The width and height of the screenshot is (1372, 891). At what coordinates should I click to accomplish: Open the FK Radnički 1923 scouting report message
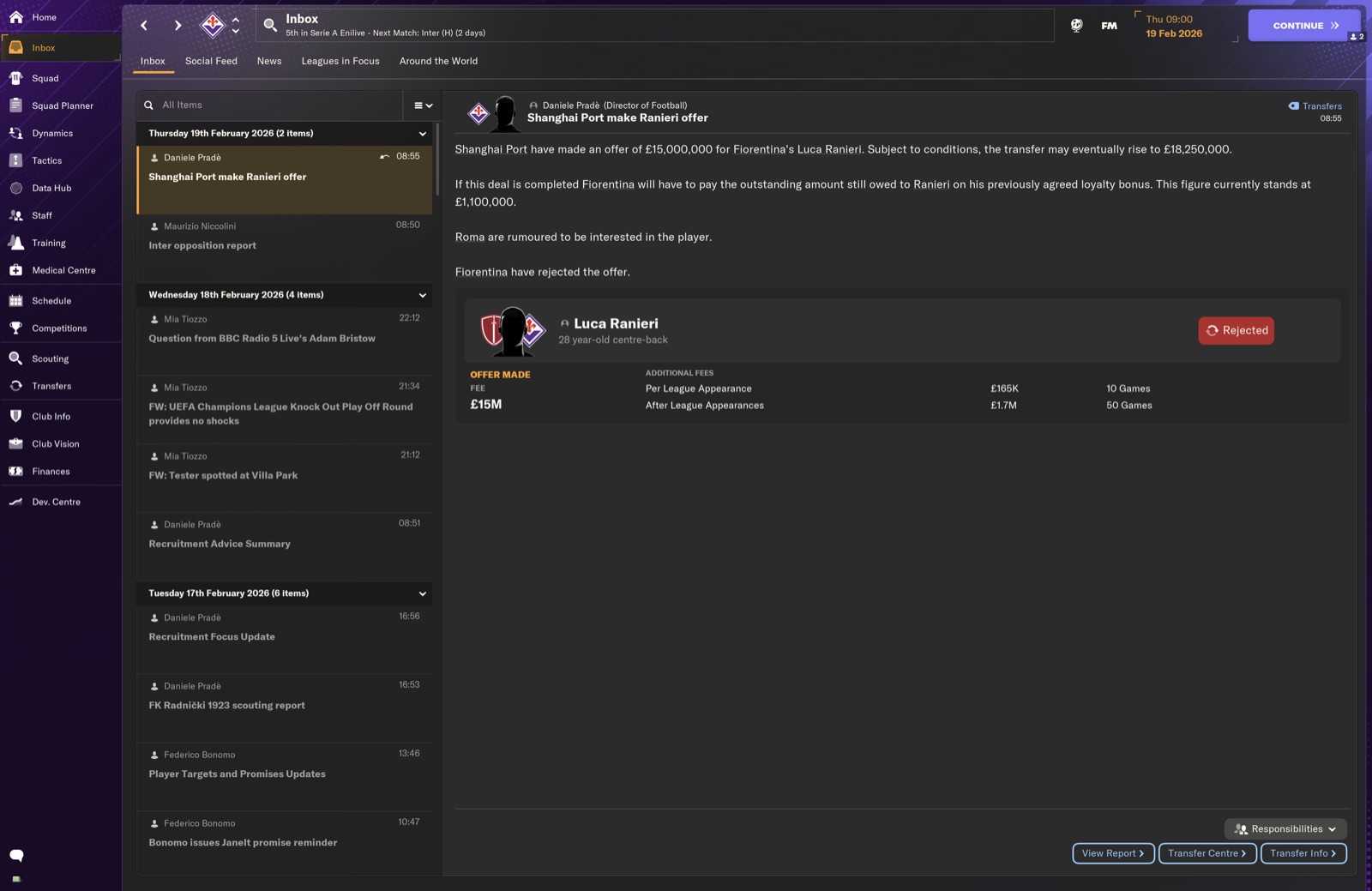click(x=284, y=707)
